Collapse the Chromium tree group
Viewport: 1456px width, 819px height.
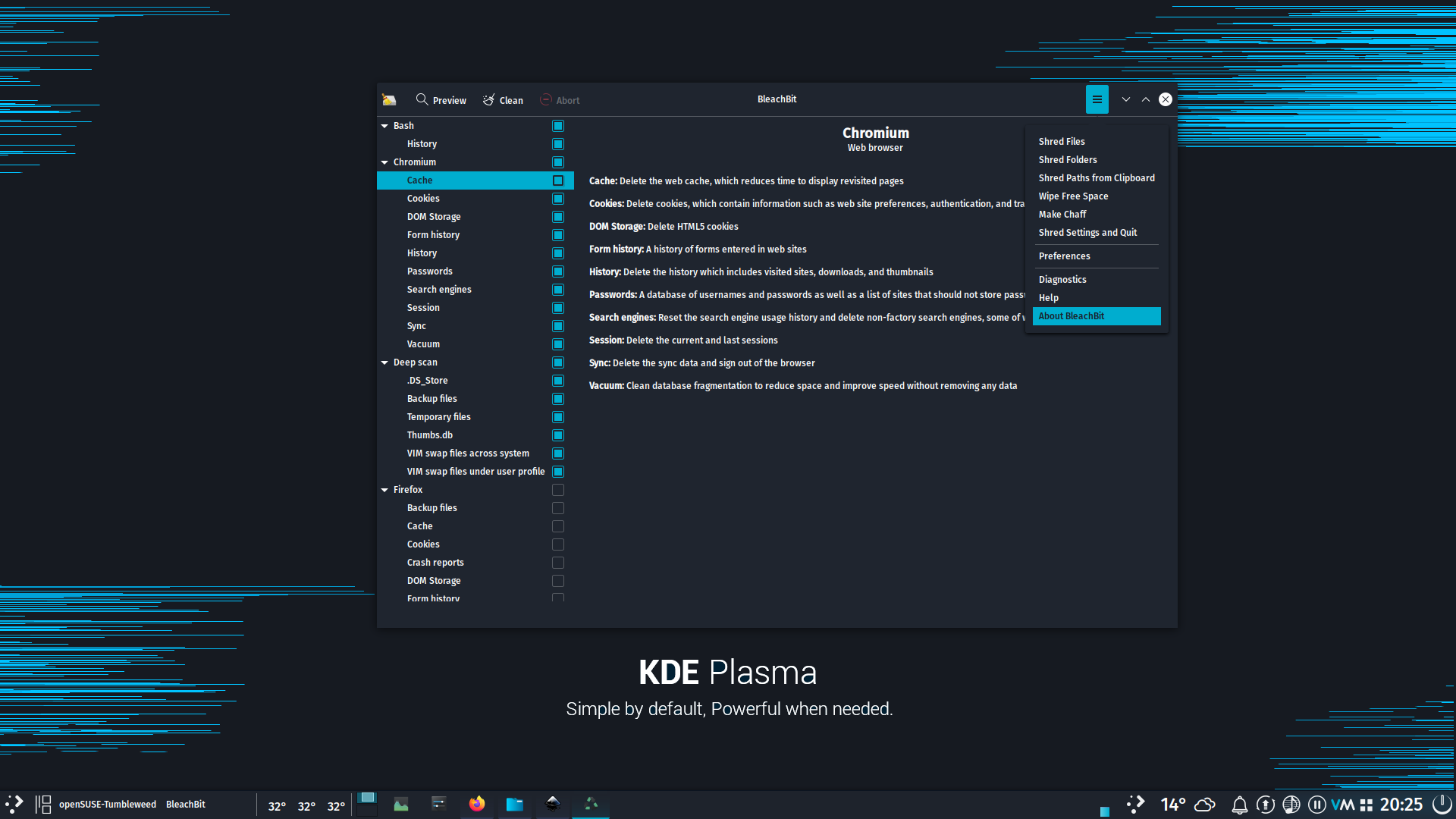click(x=384, y=162)
